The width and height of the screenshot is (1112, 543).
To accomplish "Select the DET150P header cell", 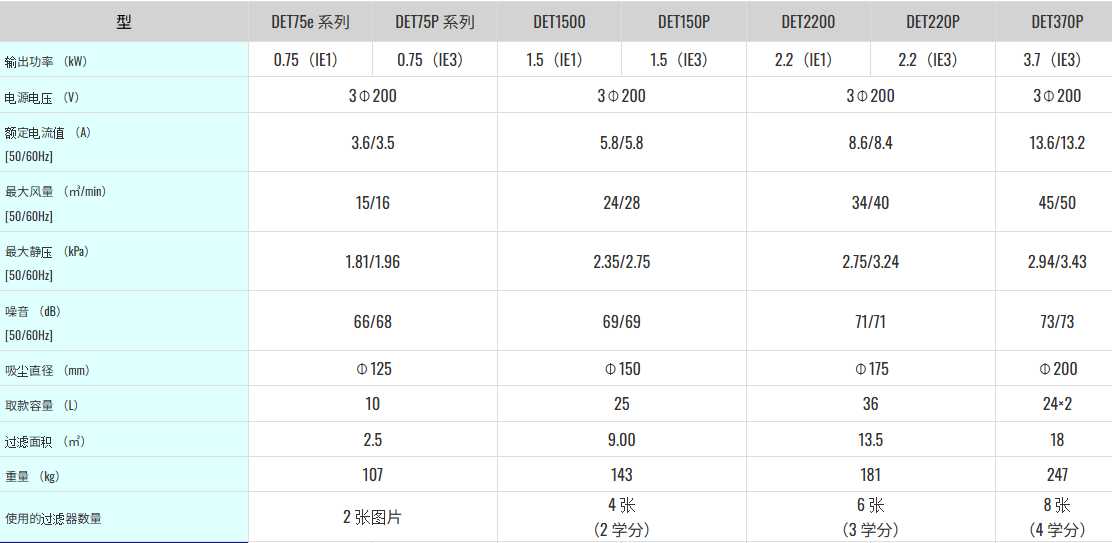I will (x=684, y=21).
